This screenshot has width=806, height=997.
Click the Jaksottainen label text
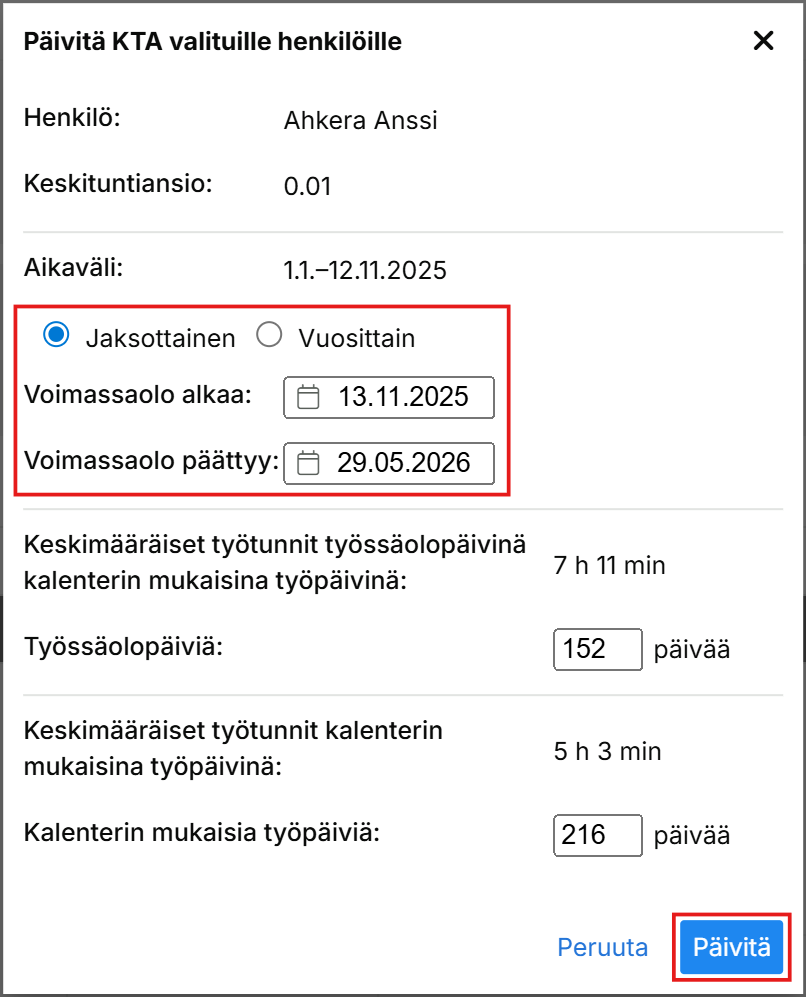click(160, 338)
